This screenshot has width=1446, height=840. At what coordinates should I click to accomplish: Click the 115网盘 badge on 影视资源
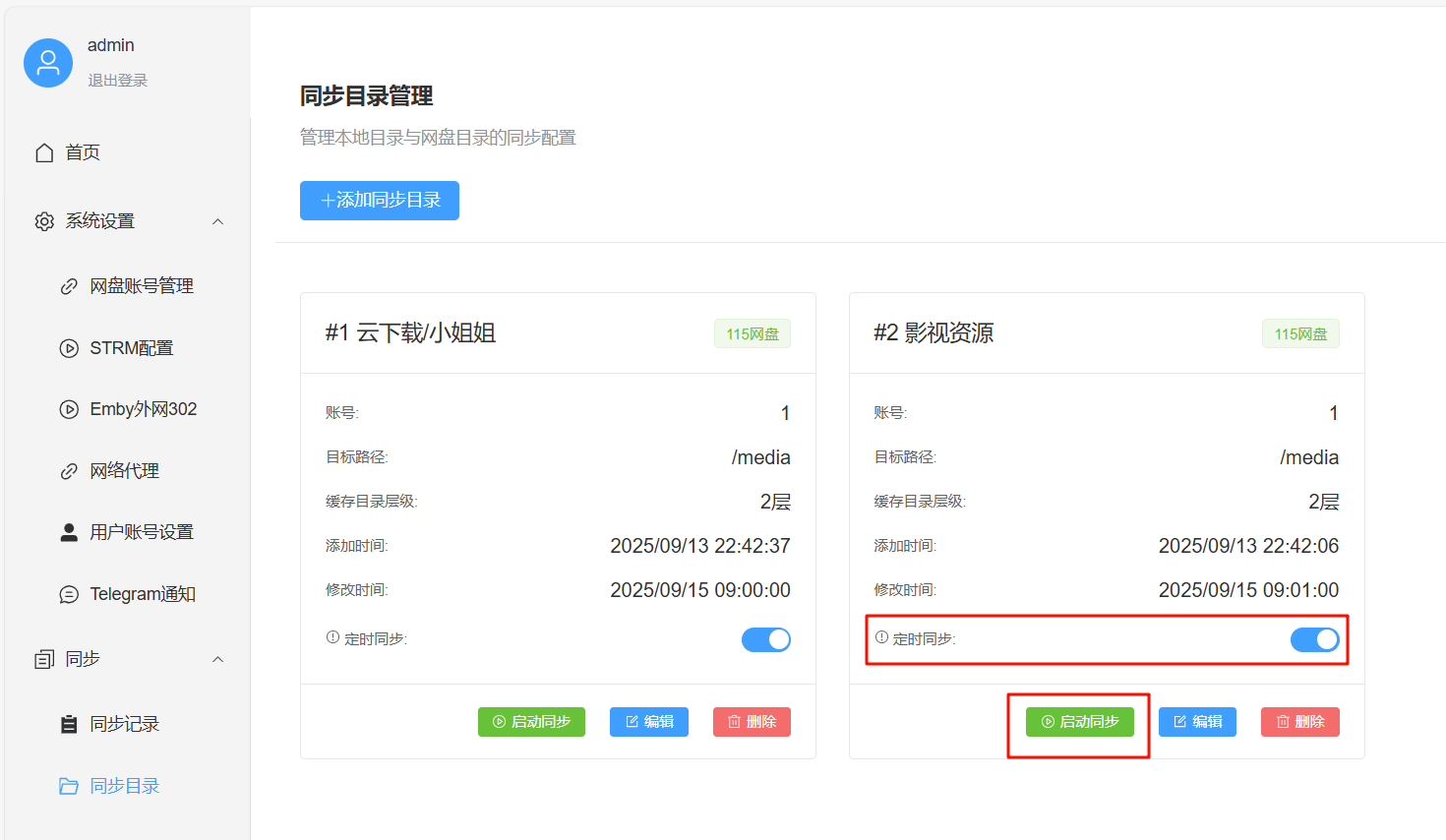click(x=1300, y=333)
